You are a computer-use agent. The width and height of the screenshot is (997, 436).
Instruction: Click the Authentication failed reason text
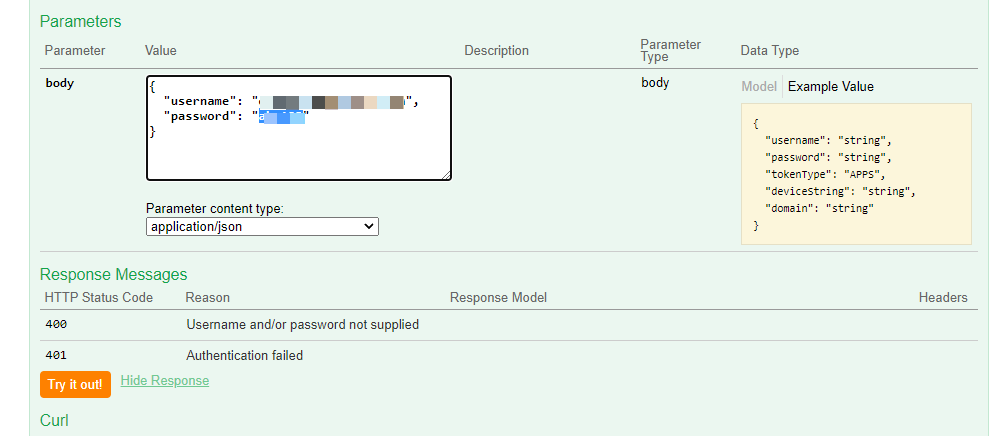(244, 355)
